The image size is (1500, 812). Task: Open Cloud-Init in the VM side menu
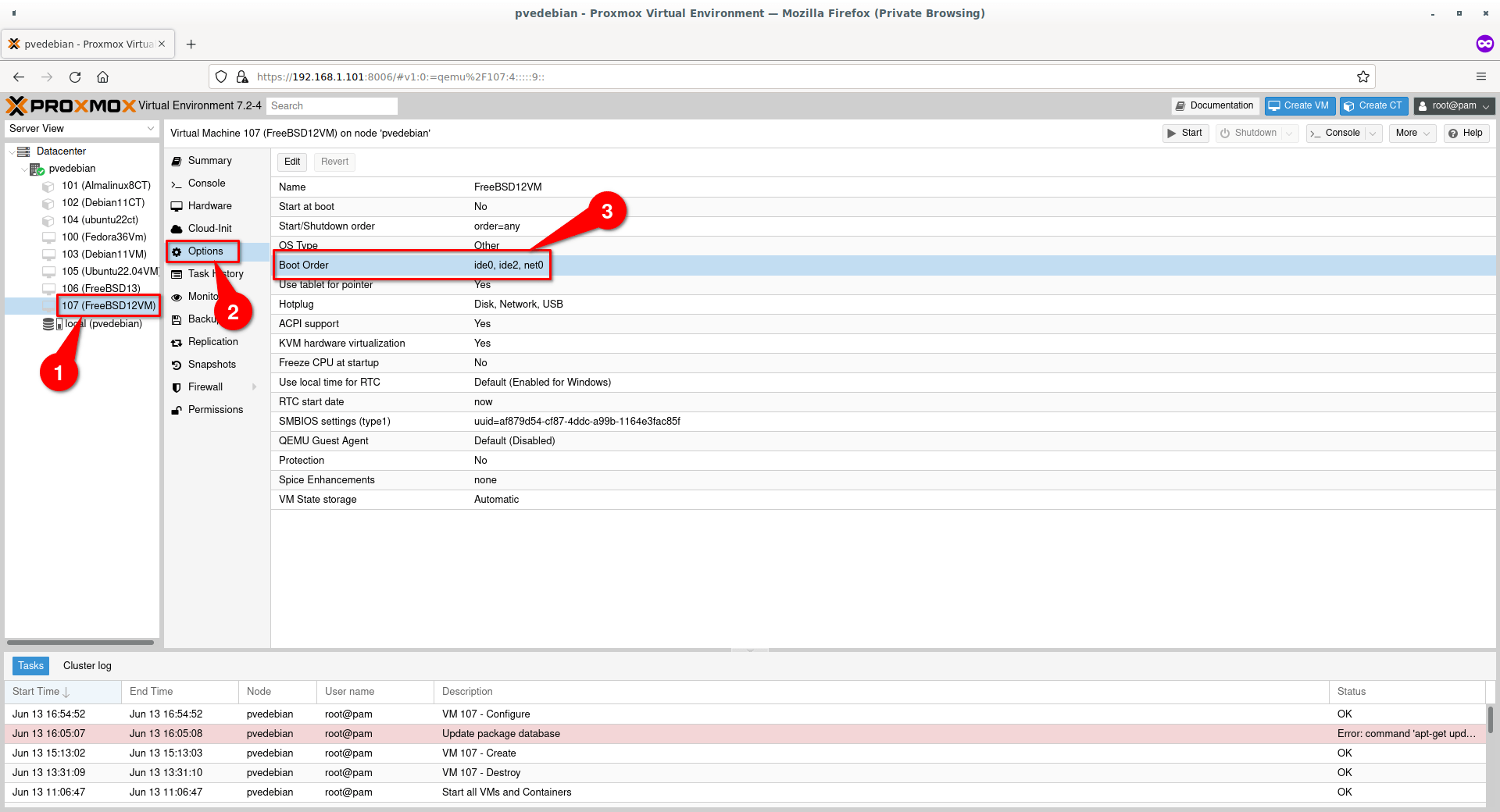[209, 229]
